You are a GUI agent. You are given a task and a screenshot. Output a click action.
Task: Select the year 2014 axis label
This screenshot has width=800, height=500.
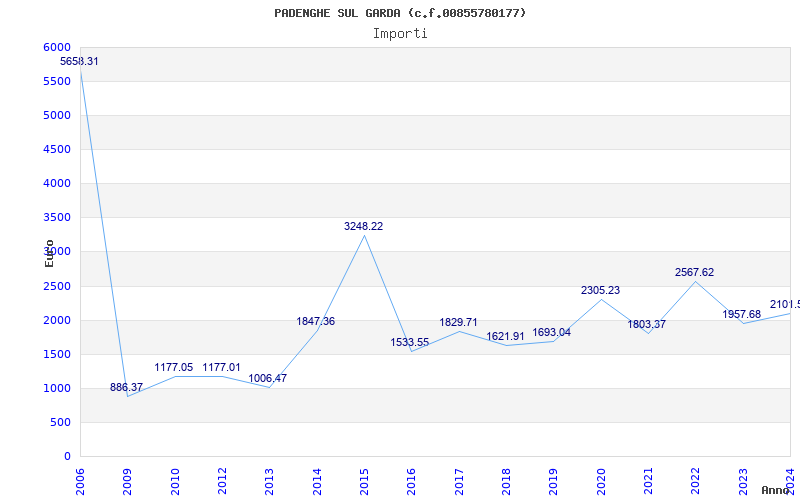coord(317,481)
